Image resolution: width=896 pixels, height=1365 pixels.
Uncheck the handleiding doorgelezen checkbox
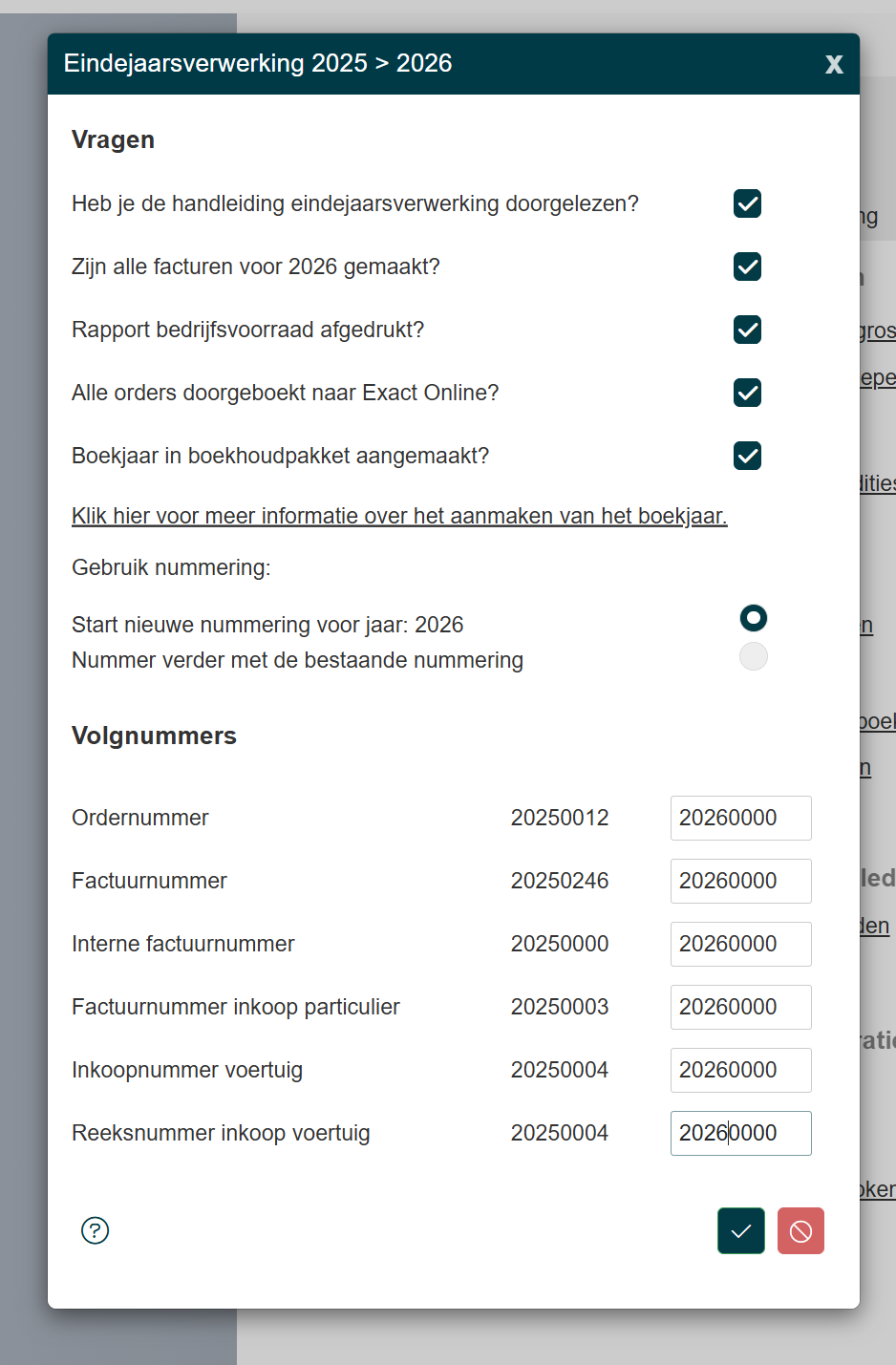(x=747, y=203)
